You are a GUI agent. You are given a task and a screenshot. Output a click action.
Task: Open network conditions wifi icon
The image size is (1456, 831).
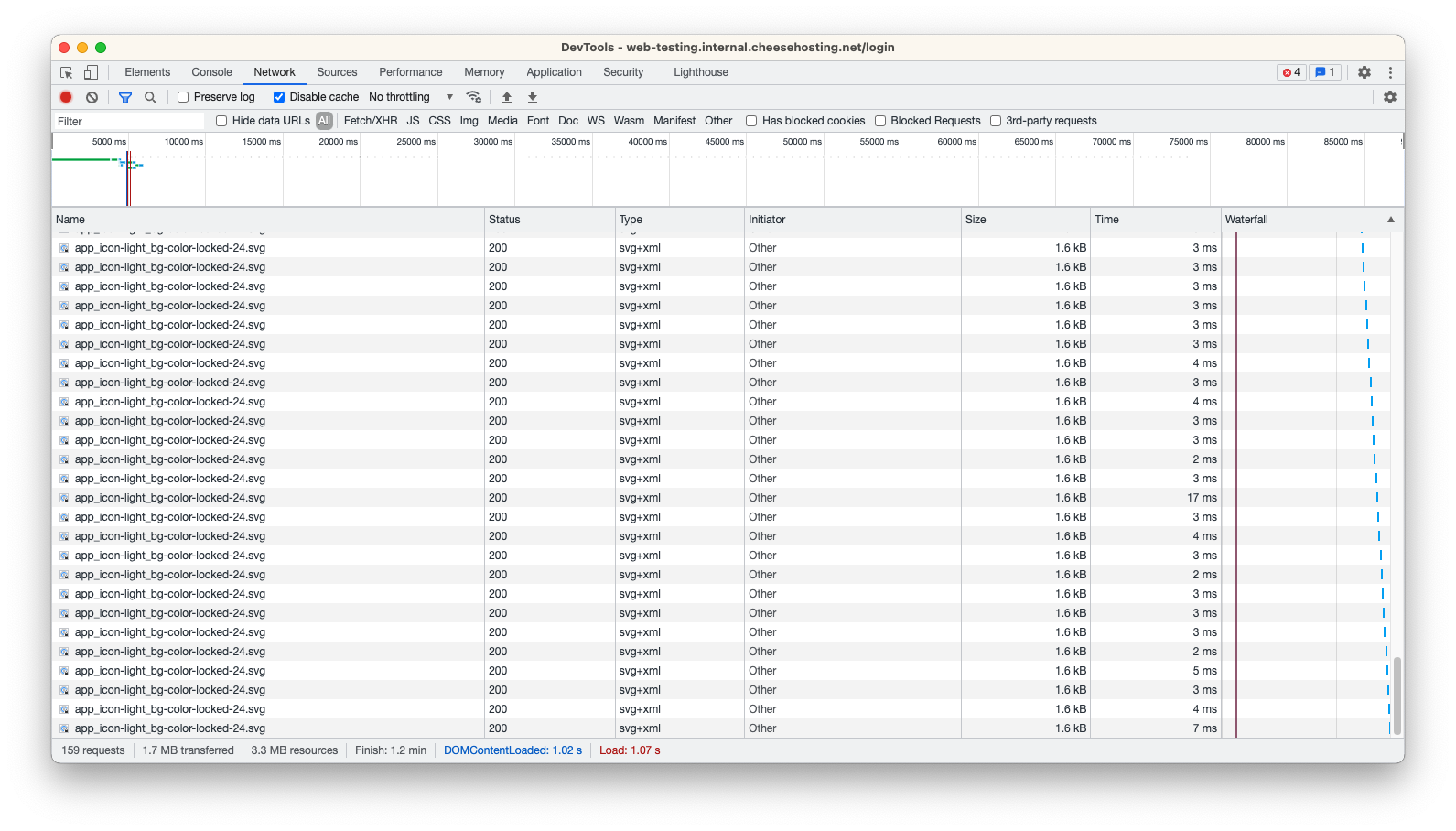[x=473, y=97]
